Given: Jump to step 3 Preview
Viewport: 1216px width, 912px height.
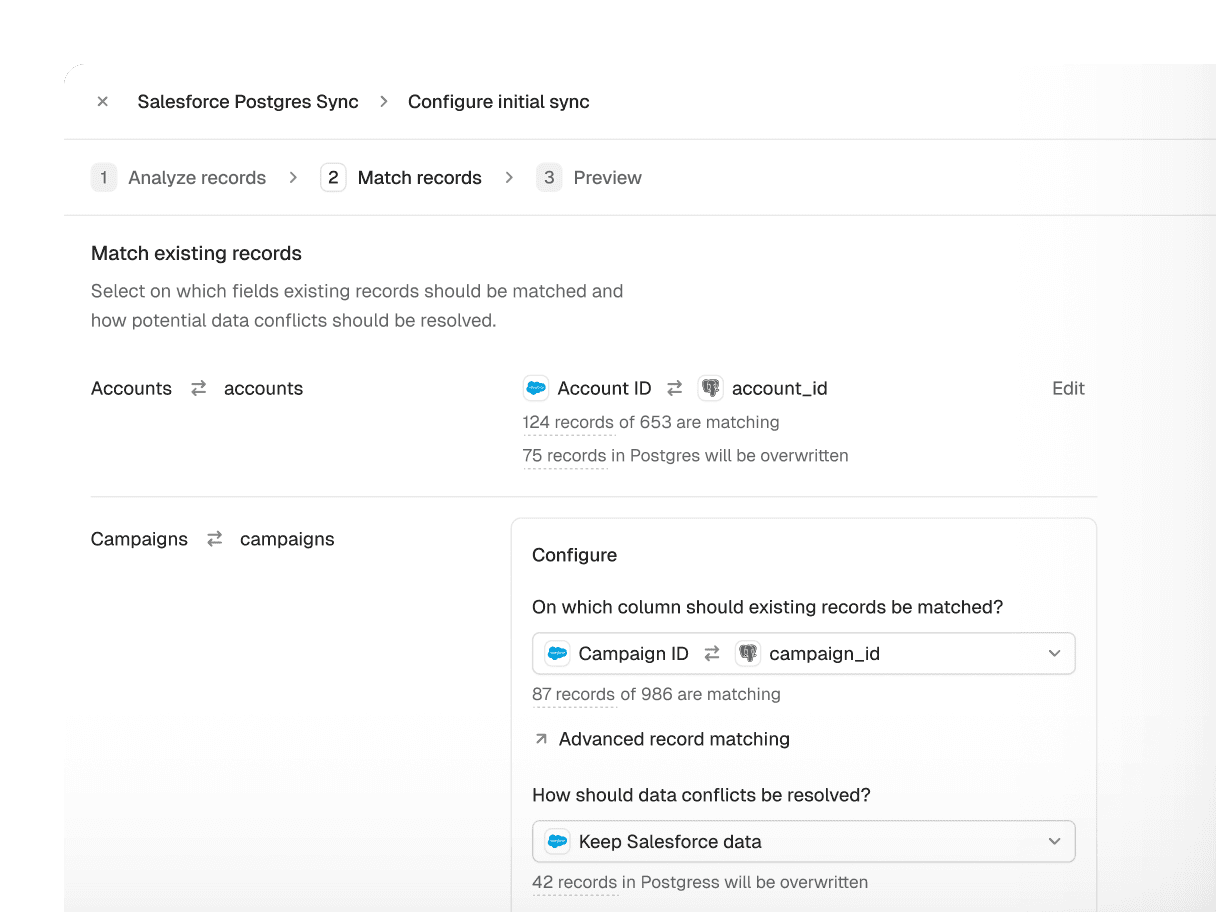Looking at the screenshot, I should pos(590,178).
